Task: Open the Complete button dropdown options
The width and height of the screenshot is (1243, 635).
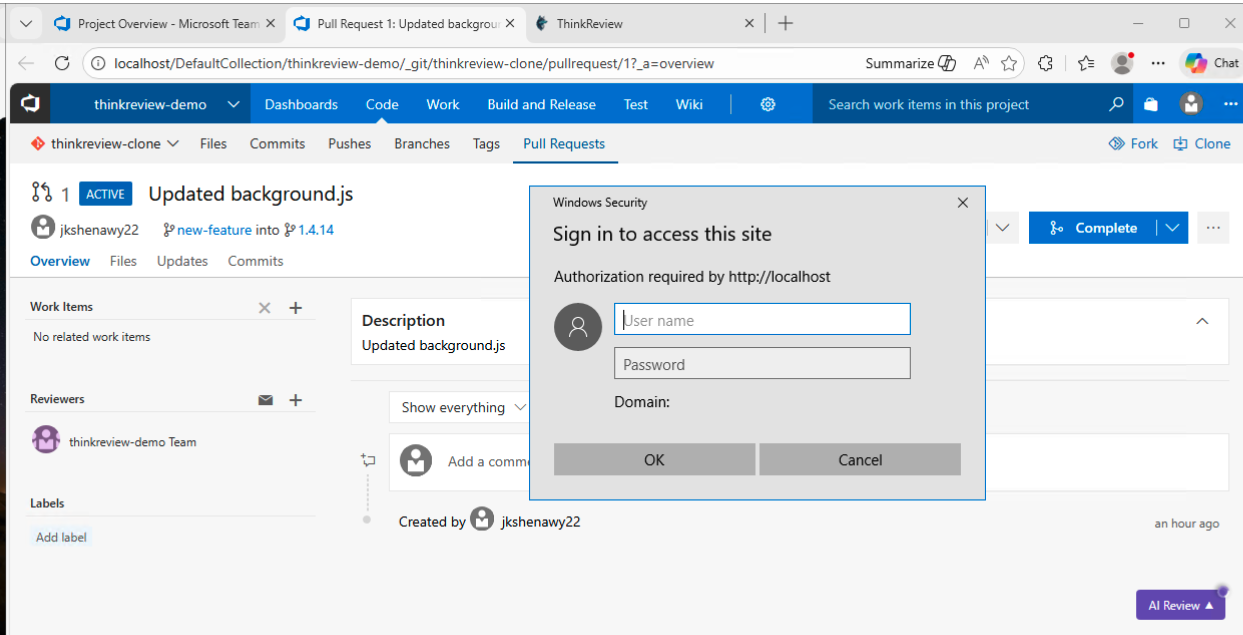Action: point(1170,228)
